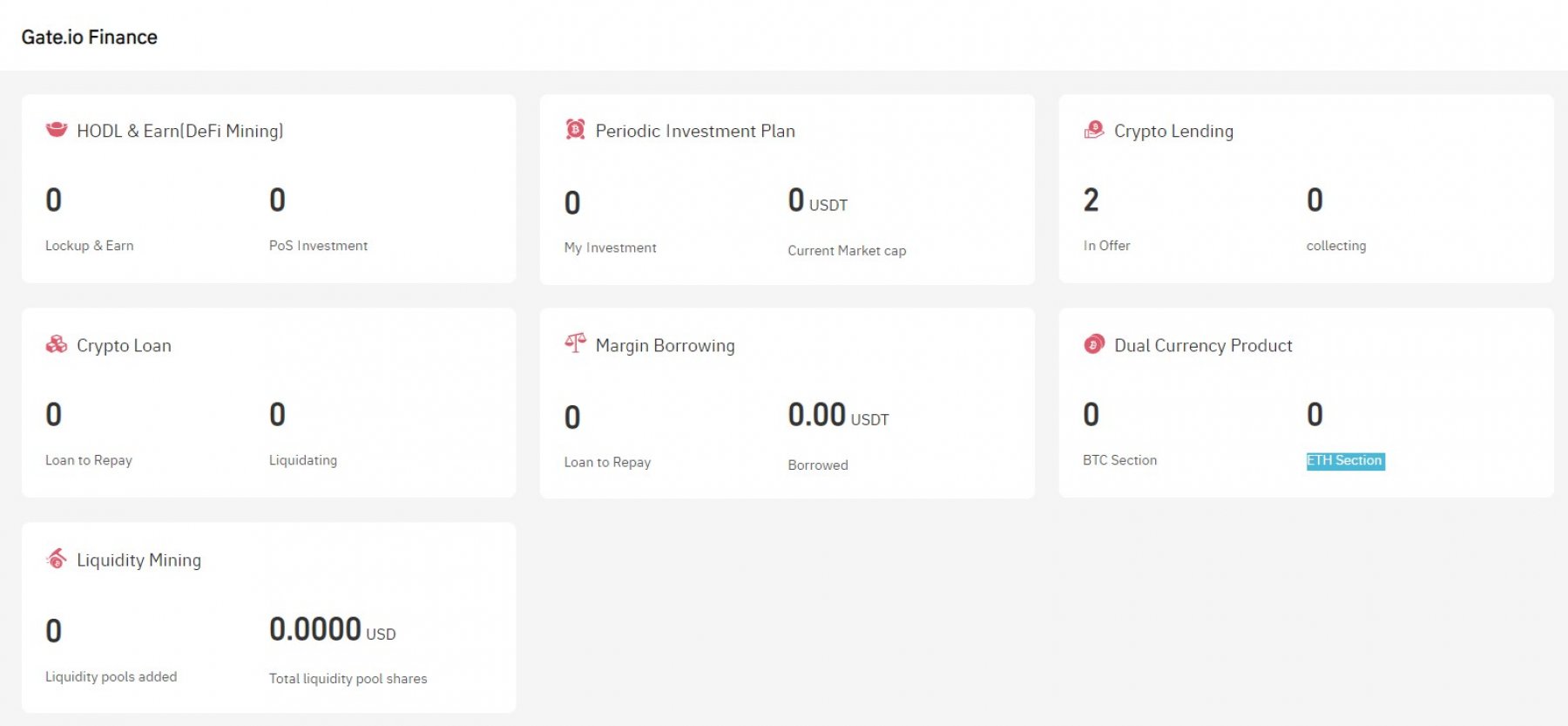Open the Margin Borrowing heading
Screen dimensions: 1568x726
click(x=665, y=345)
